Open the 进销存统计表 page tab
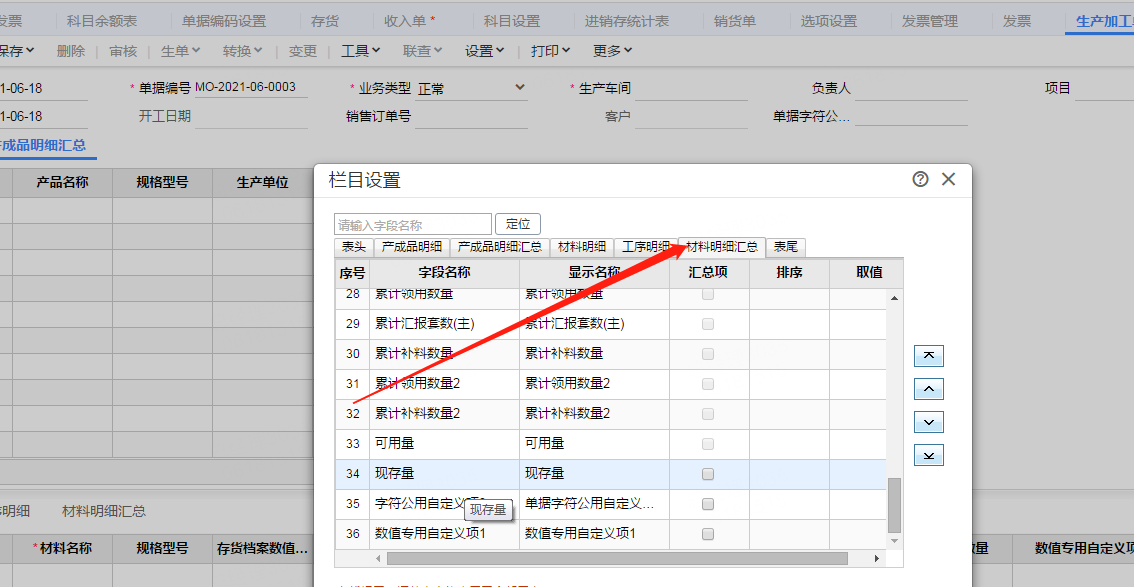Screen dimensions: 1134x587 pyautogui.click(x=626, y=22)
